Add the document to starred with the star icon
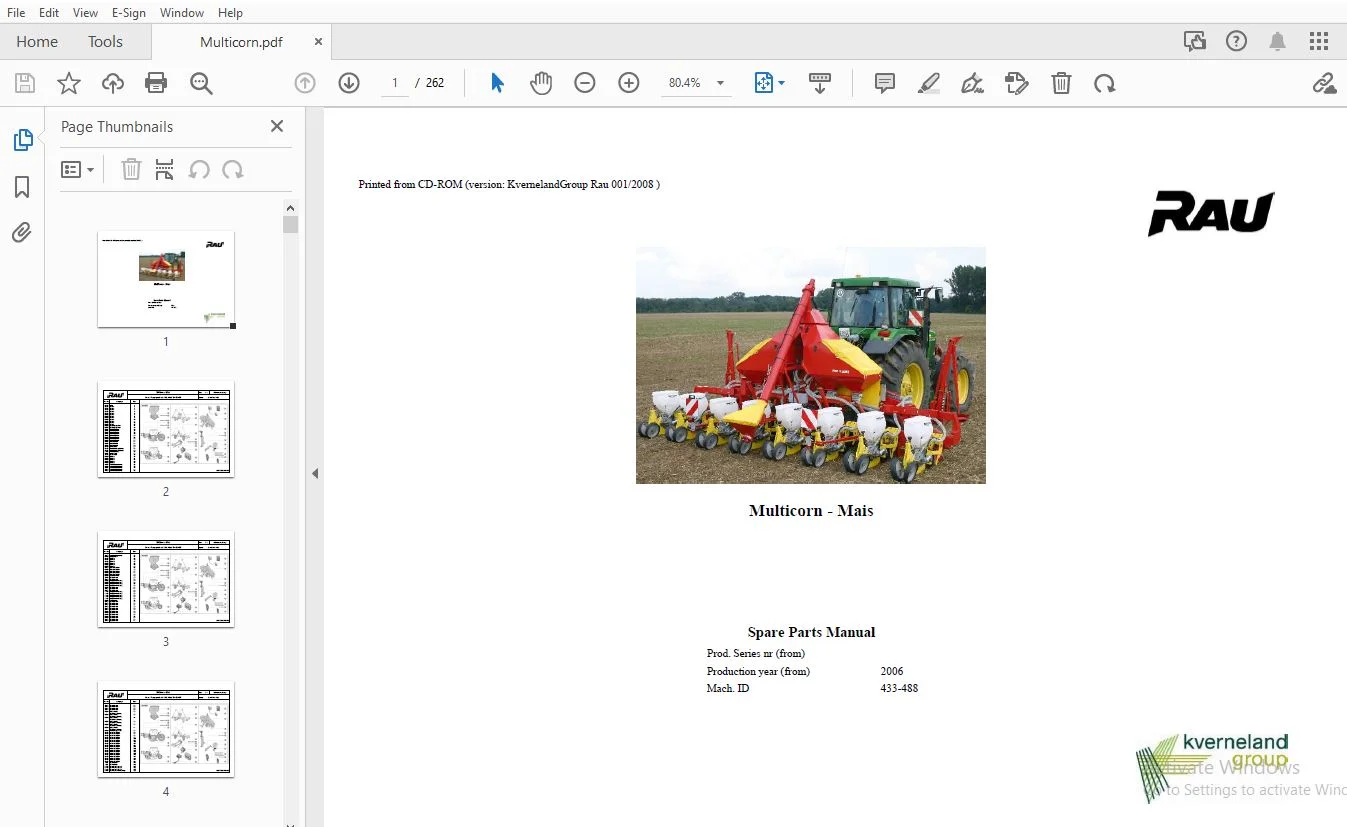 pos(68,83)
